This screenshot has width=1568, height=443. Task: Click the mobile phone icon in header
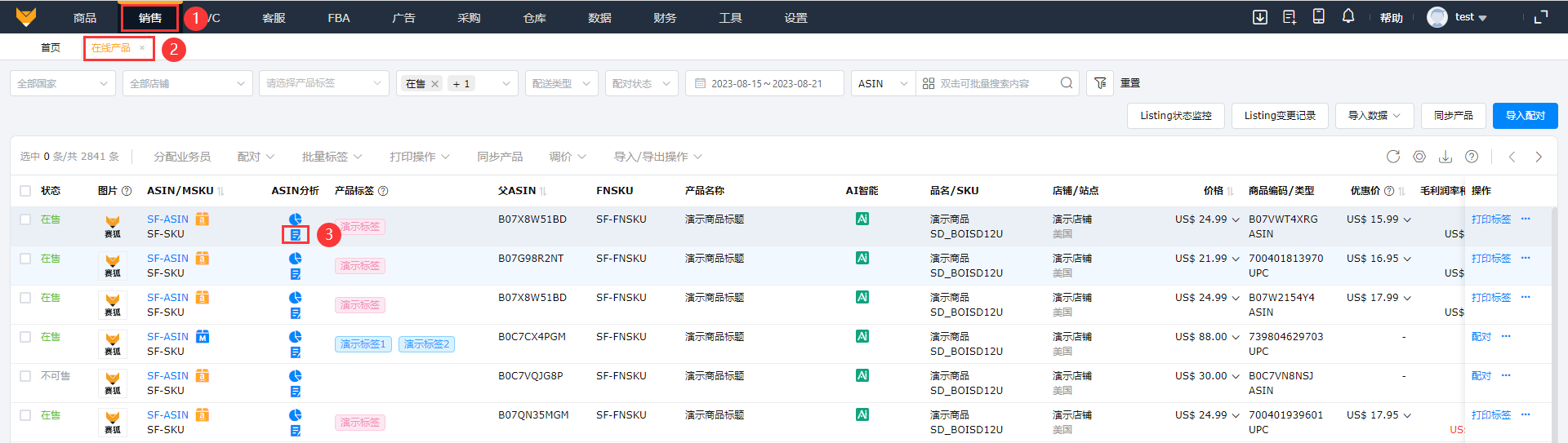click(x=1318, y=17)
